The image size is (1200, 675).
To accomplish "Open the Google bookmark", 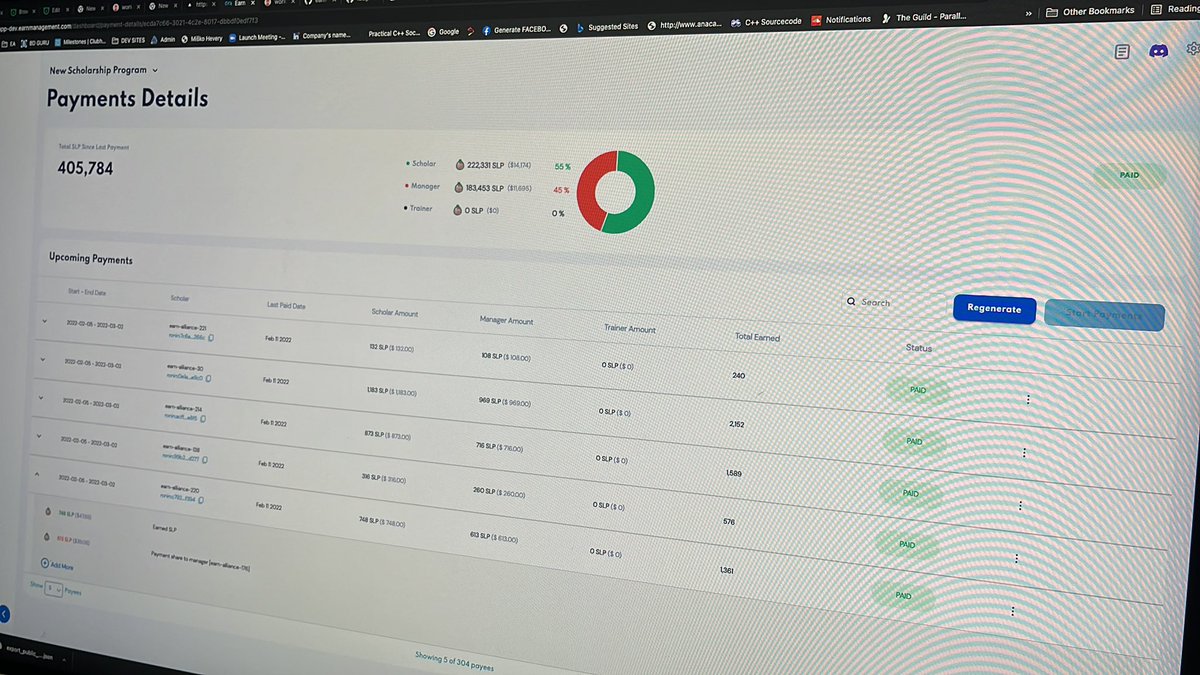I will [x=443, y=32].
